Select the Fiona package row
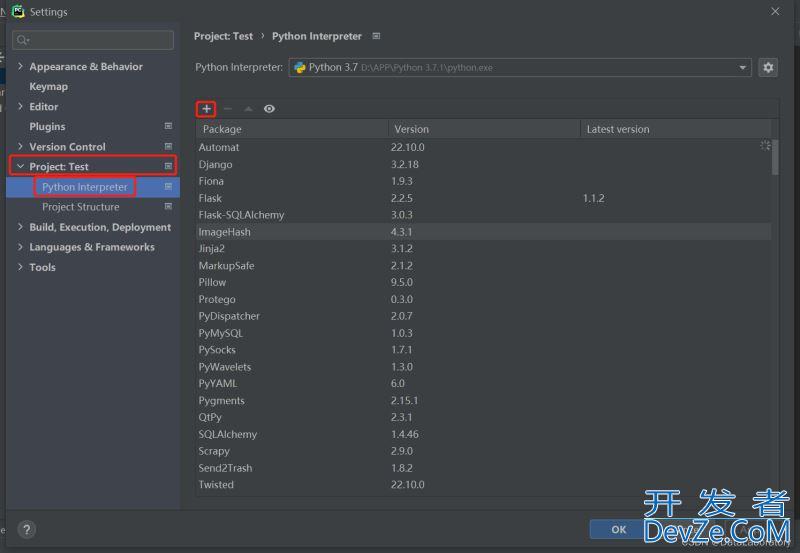 coord(484,181)
